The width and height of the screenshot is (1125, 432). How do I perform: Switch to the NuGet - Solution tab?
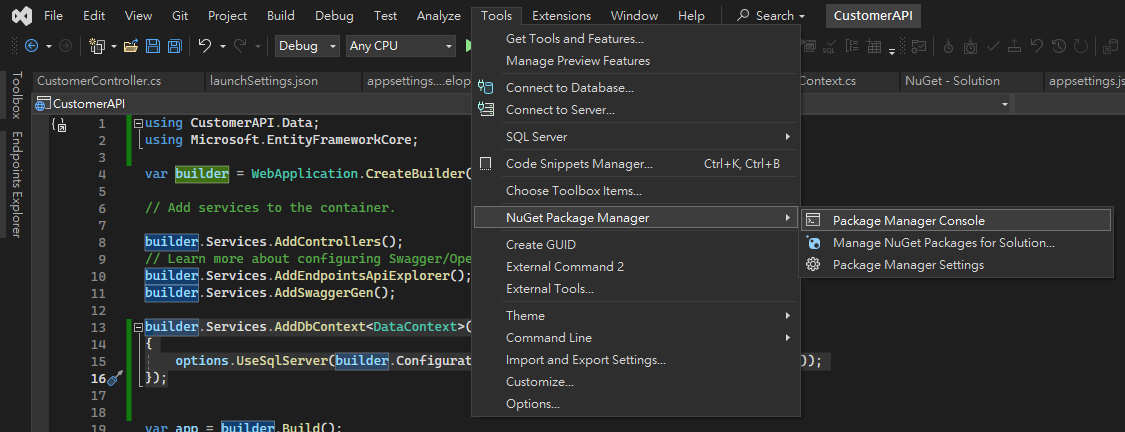(952, 81)
